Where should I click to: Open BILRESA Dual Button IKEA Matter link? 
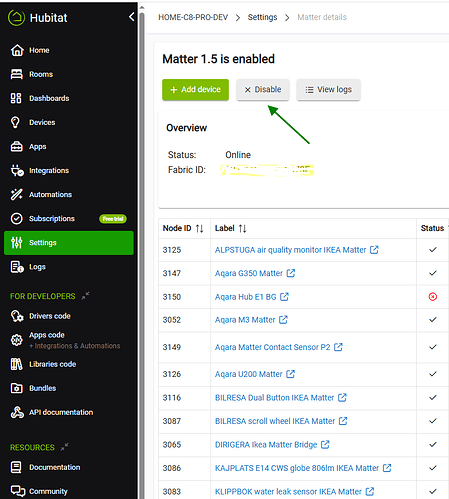coord(274,398)
